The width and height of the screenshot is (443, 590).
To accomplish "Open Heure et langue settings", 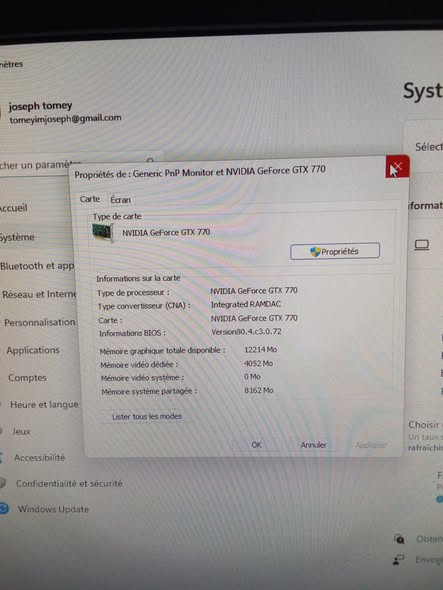I will click(x=44, y=404).
